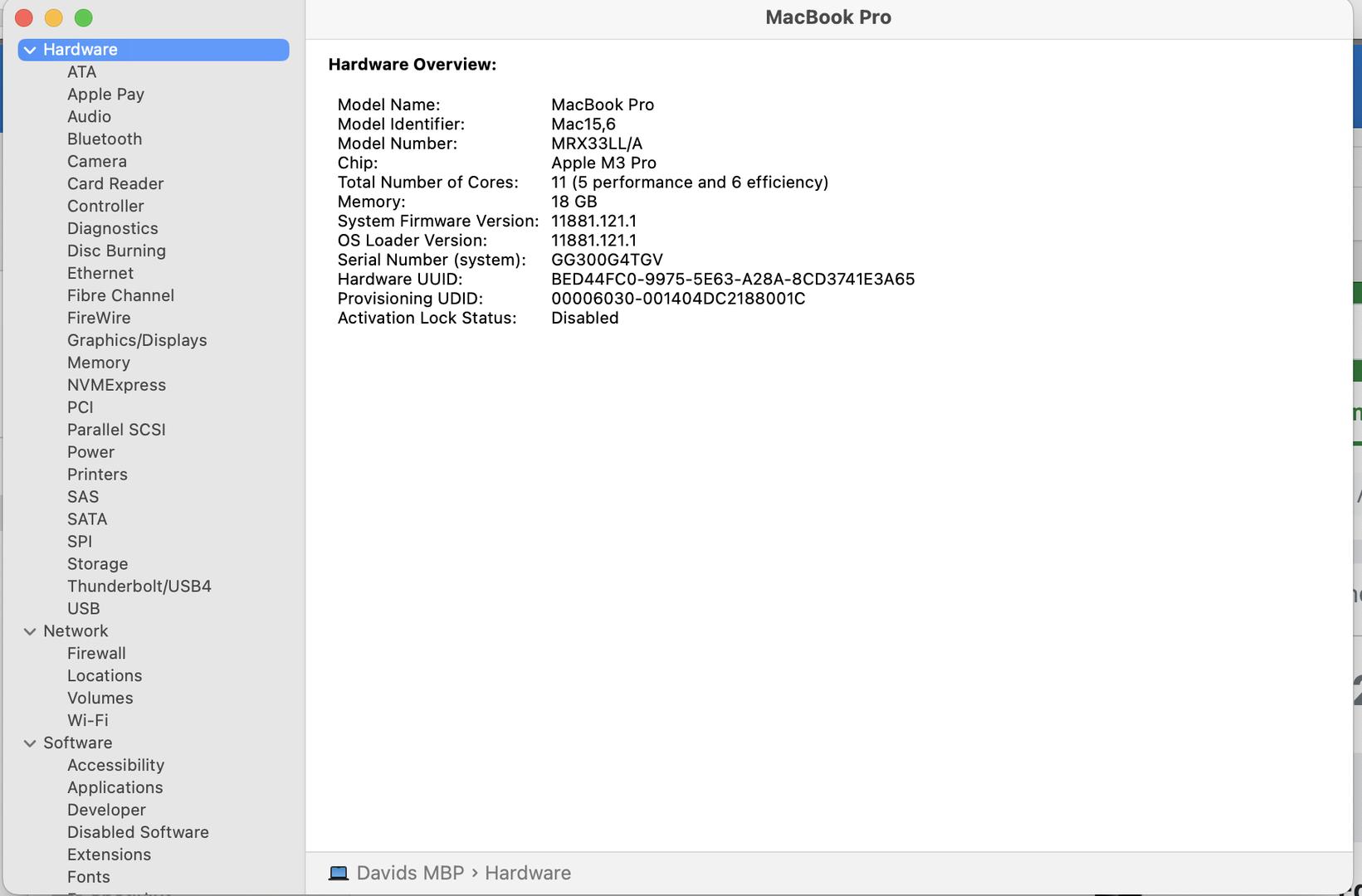Select Apple Pay in the sidebar
Screen dimensions: 1362x896
point(105,95)
